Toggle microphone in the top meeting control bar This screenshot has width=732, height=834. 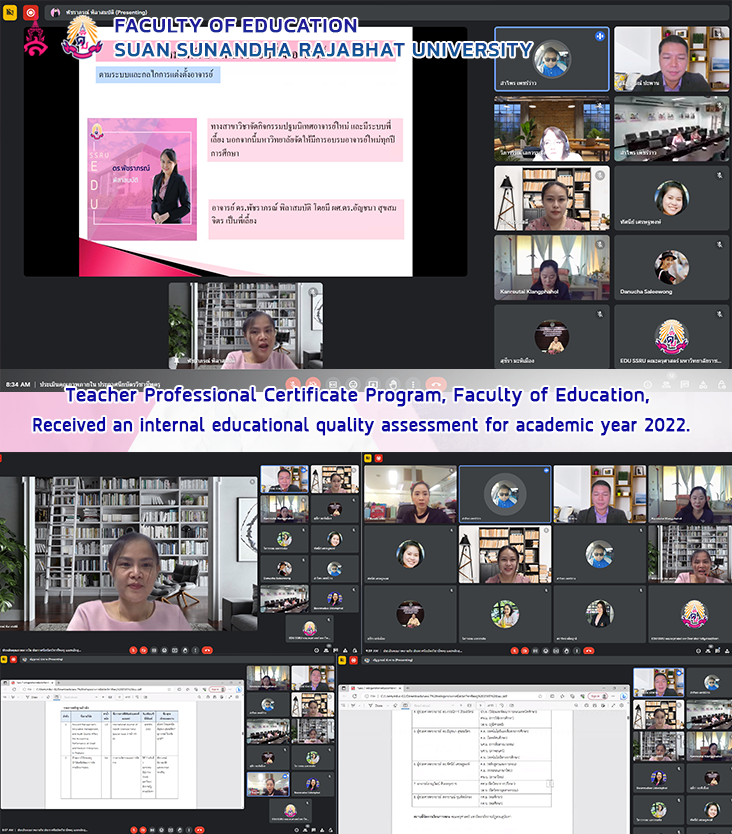293,383
